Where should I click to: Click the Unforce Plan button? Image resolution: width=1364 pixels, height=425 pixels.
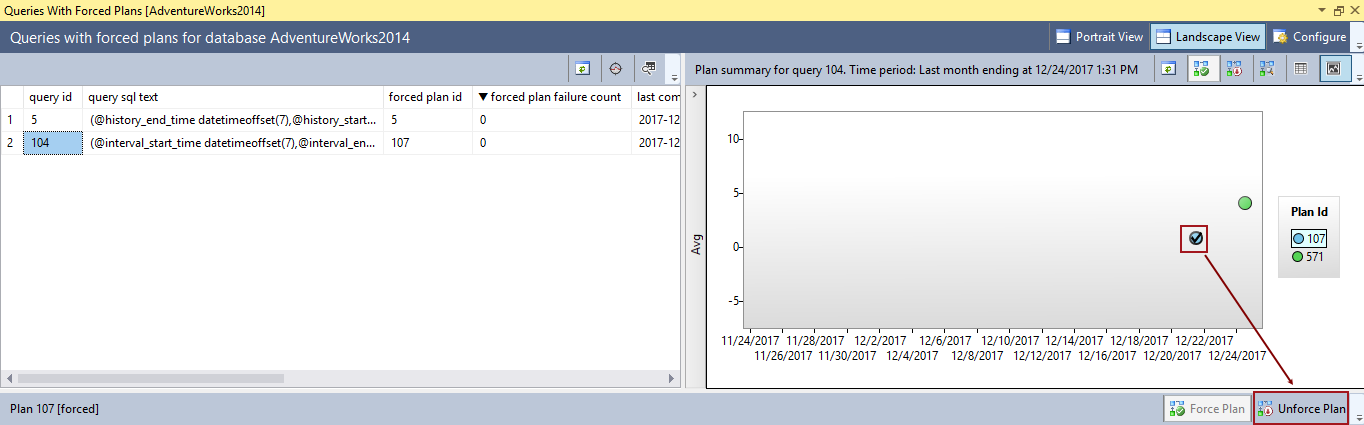1301,409
